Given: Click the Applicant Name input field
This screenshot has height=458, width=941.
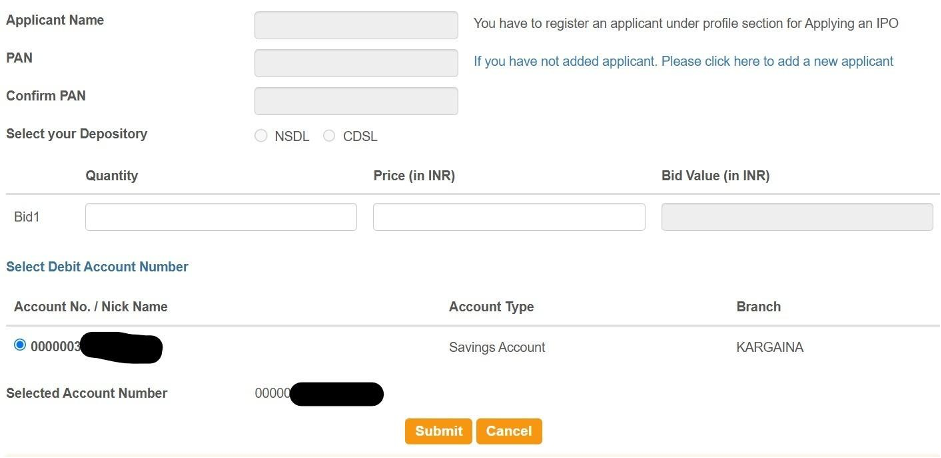Looking at the screenshot, I should click(x=356, y=25).
